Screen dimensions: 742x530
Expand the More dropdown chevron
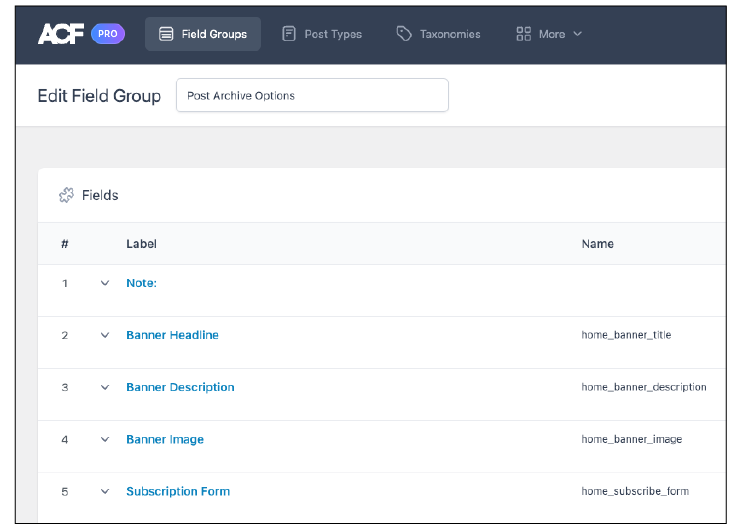click(577, 34)
